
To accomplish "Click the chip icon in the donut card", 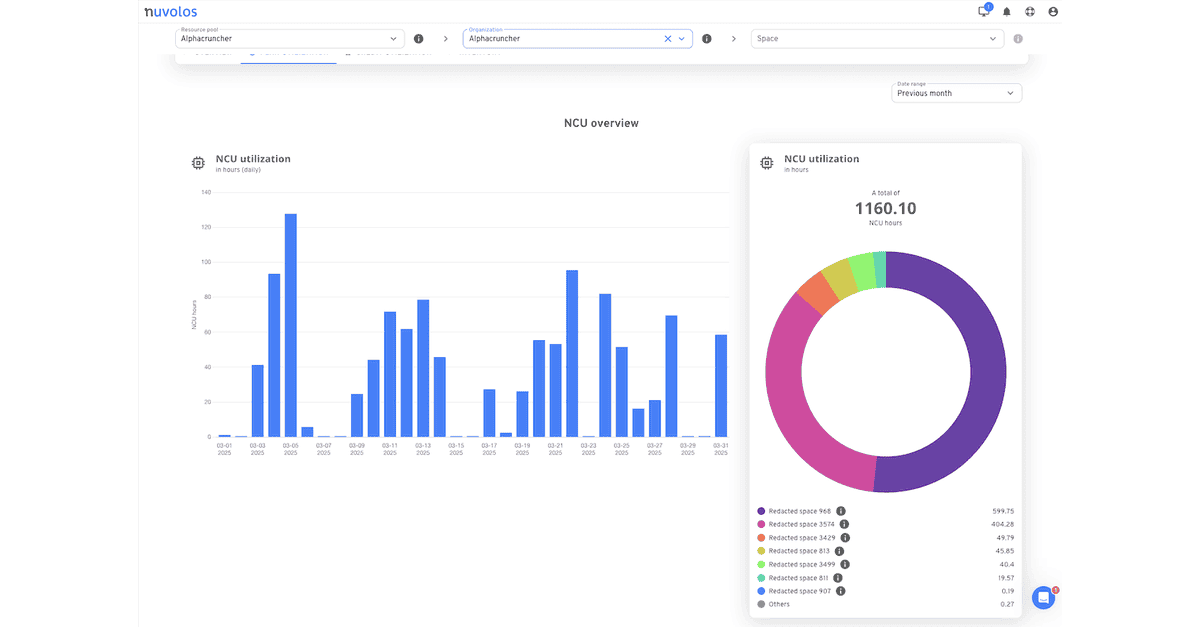I will [x=767, y=163].
